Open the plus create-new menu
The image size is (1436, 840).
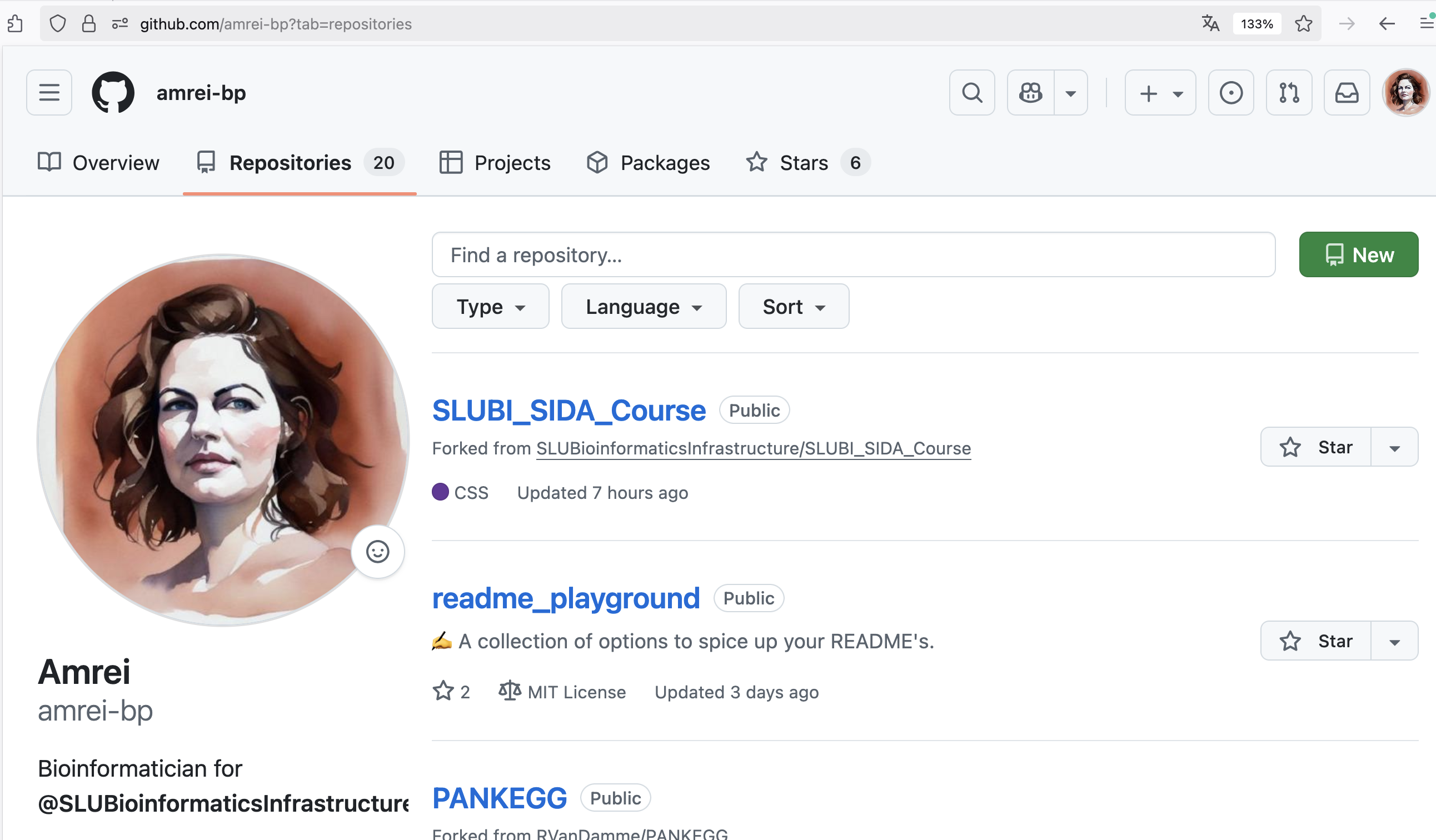(x=1160, y=92)
